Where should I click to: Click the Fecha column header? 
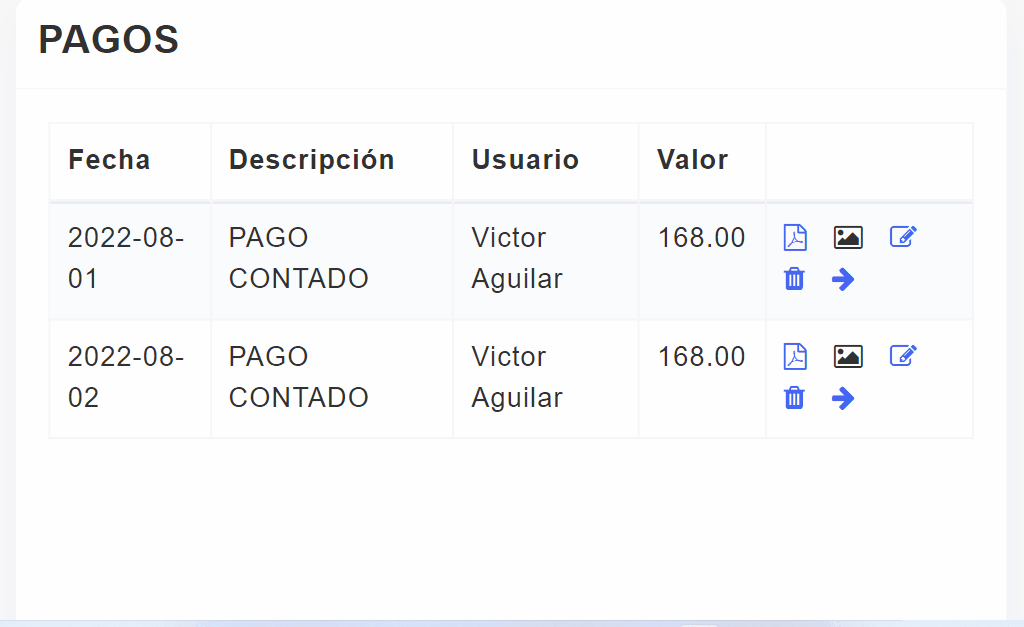click(x=109, y=160)
